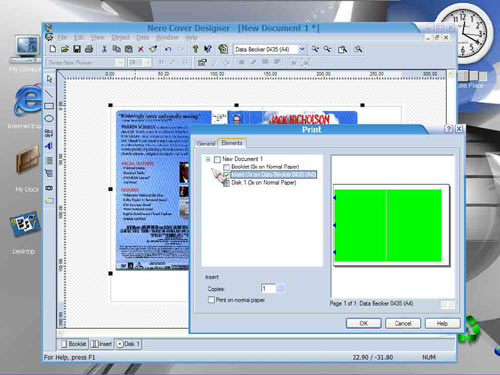Open the font name dropdown

pos(120,62)
